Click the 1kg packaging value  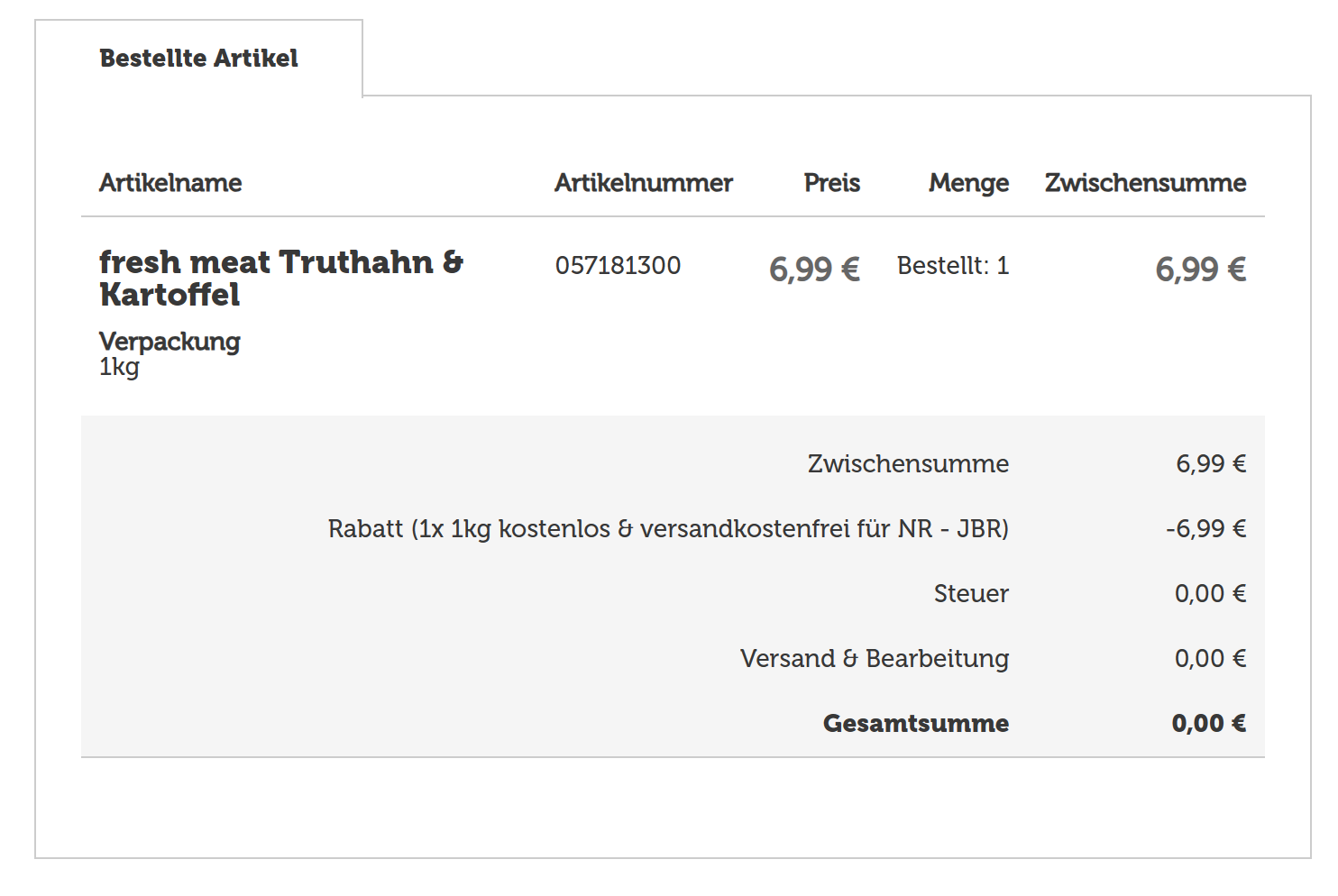click(x=119, y=367)
